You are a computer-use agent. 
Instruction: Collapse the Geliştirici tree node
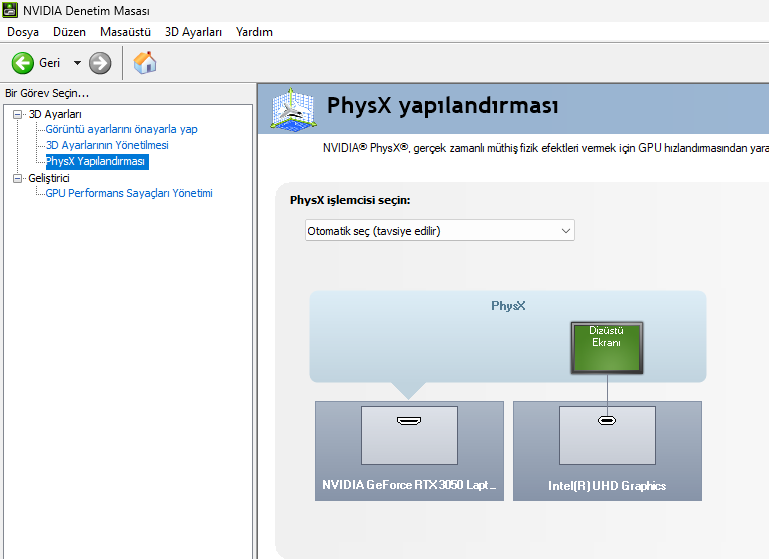[x=18, y=178]
